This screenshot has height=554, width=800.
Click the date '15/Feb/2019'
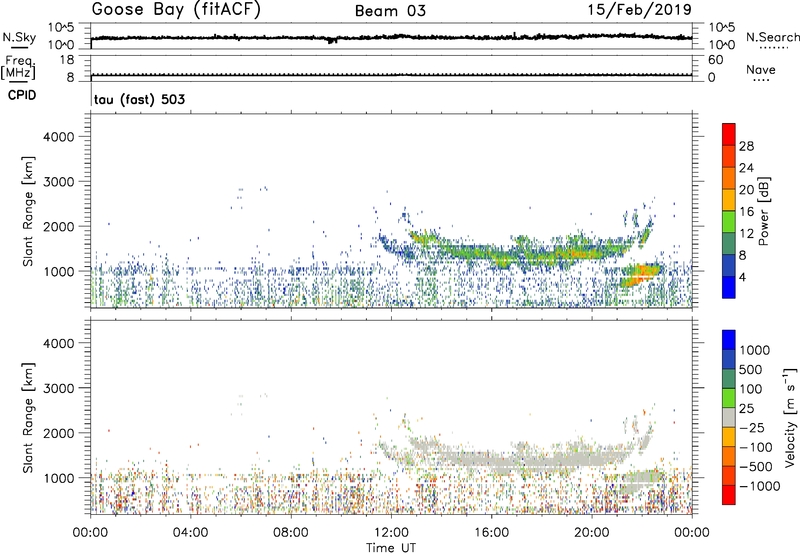(x=640, y=10)
